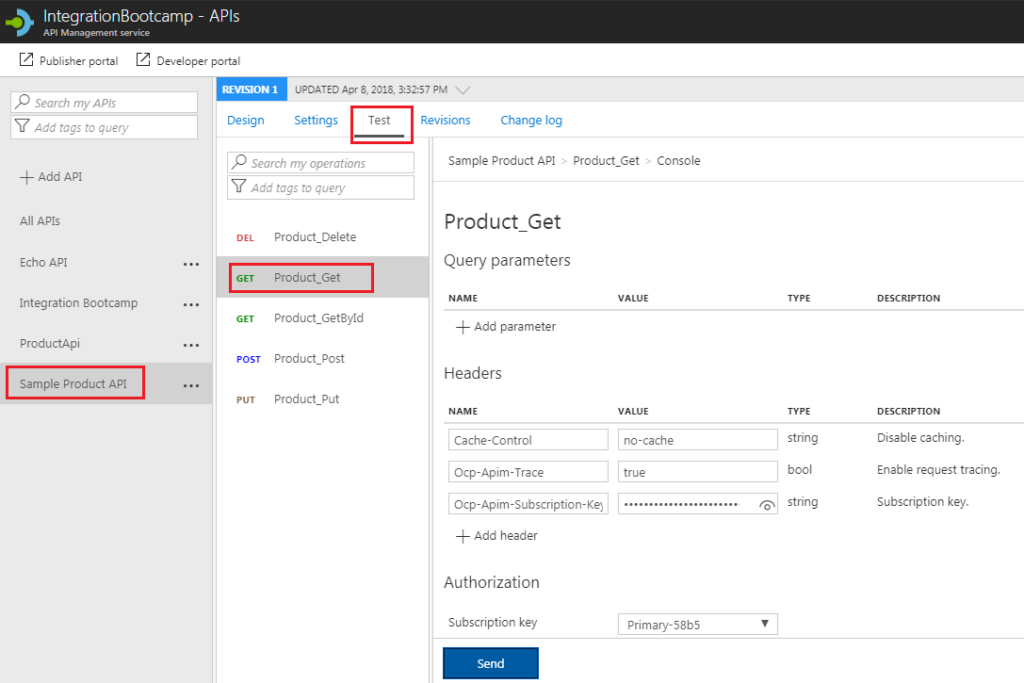Click the Ocp-Apim-Trace header name field
The image size is (1024, 683).
coord(528,472)
